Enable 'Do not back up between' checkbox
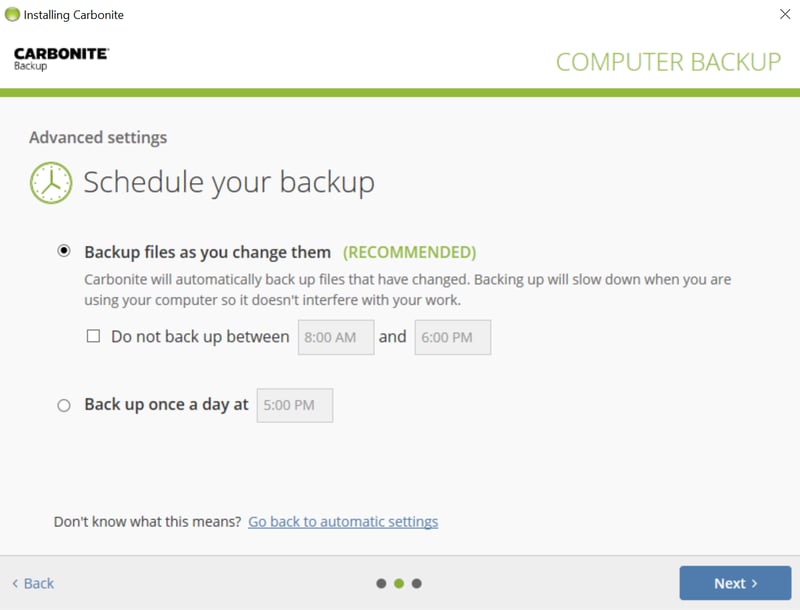 coord(93,337)
